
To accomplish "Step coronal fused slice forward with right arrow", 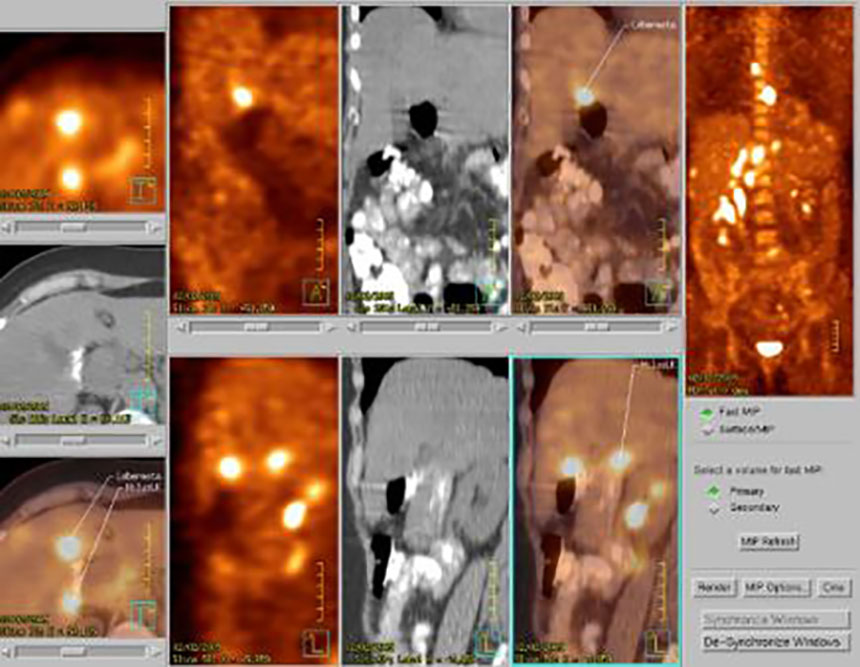I will click(670, 327).
